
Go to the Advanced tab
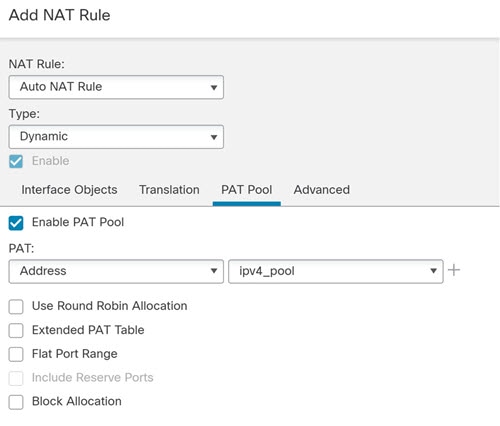(322, 190)
